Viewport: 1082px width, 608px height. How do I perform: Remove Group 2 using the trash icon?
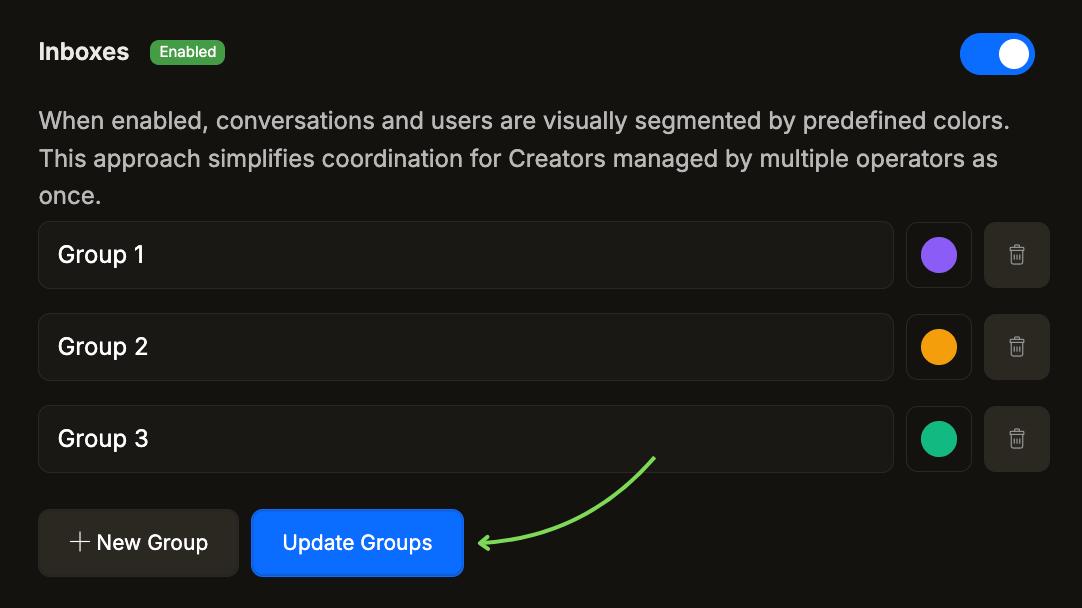(x=1016, y=347)
